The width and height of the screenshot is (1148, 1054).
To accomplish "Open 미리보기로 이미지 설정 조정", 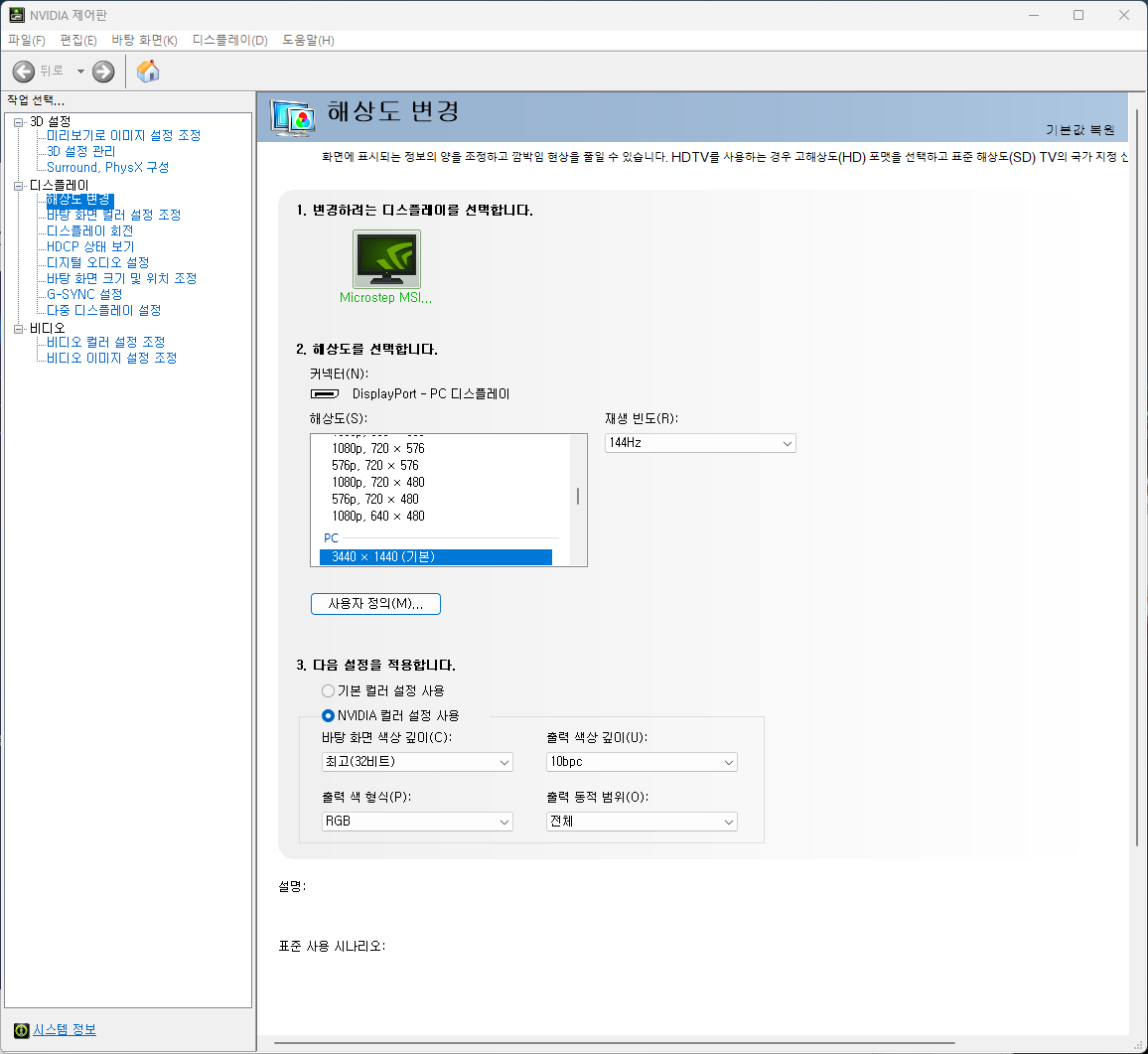I will click(x=124, y=135).
